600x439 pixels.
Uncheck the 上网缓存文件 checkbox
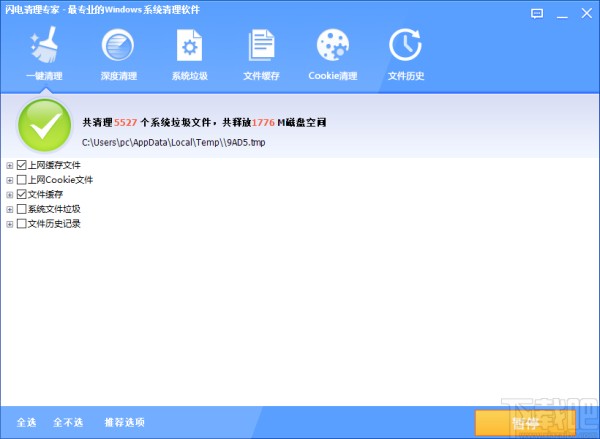click(x=21, y=165)
